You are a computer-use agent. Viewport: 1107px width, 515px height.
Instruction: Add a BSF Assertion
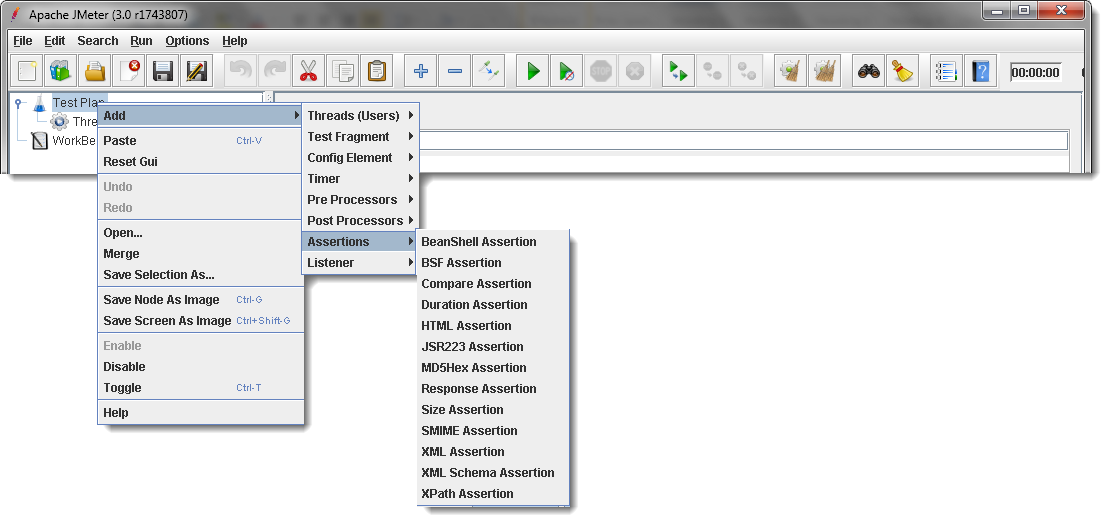pyautogui.click(x=493, y=263)
